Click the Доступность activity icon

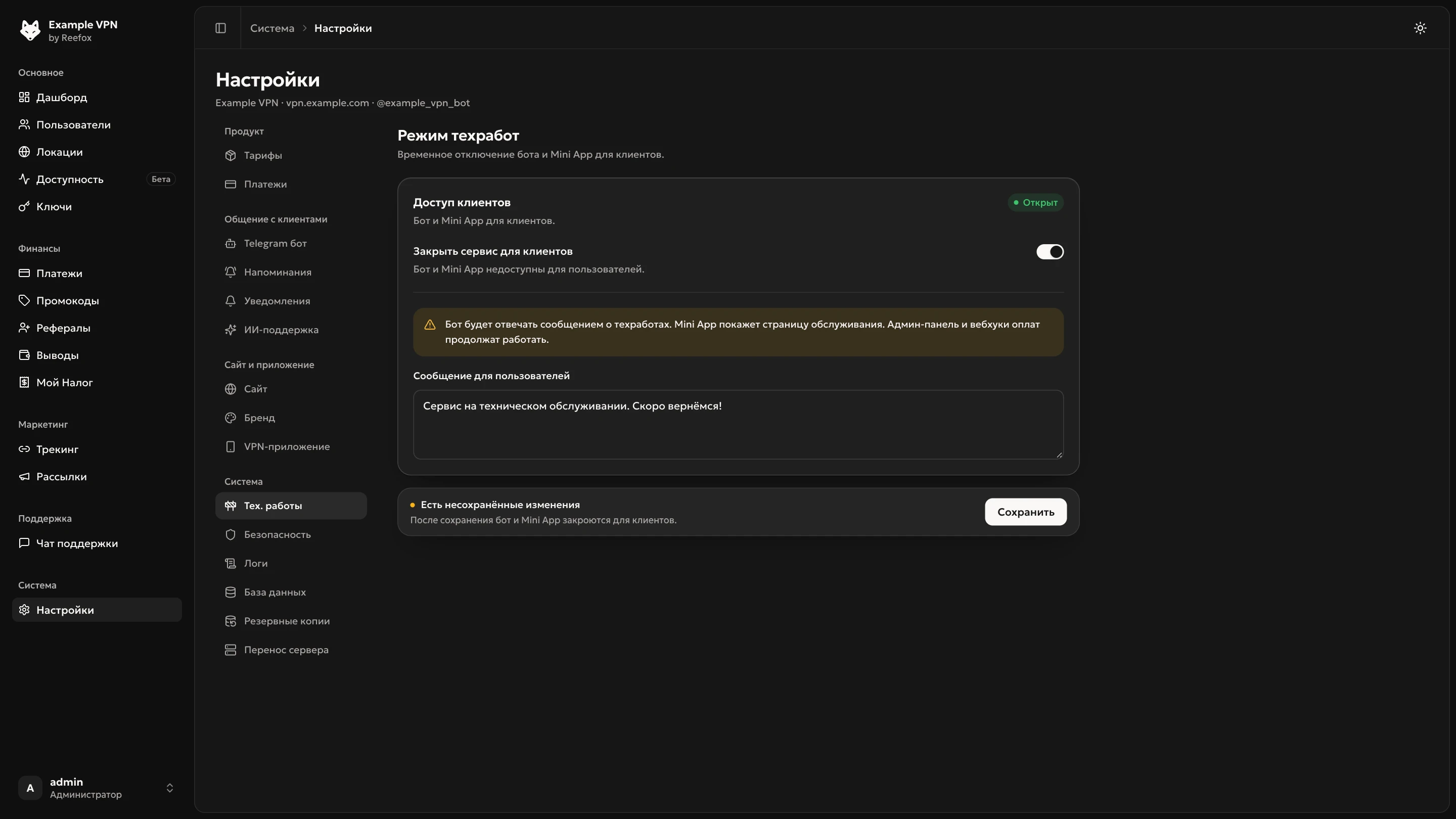tap(24, 179)
